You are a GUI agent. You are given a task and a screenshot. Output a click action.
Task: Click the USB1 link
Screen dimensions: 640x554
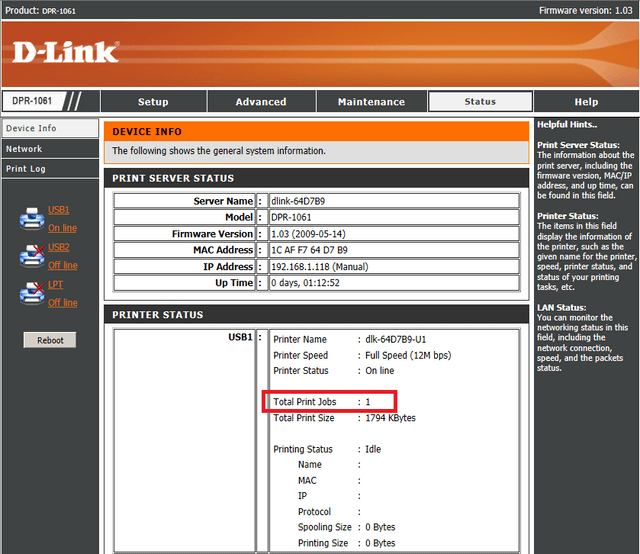pyautogui.click(x=58, y=210)
